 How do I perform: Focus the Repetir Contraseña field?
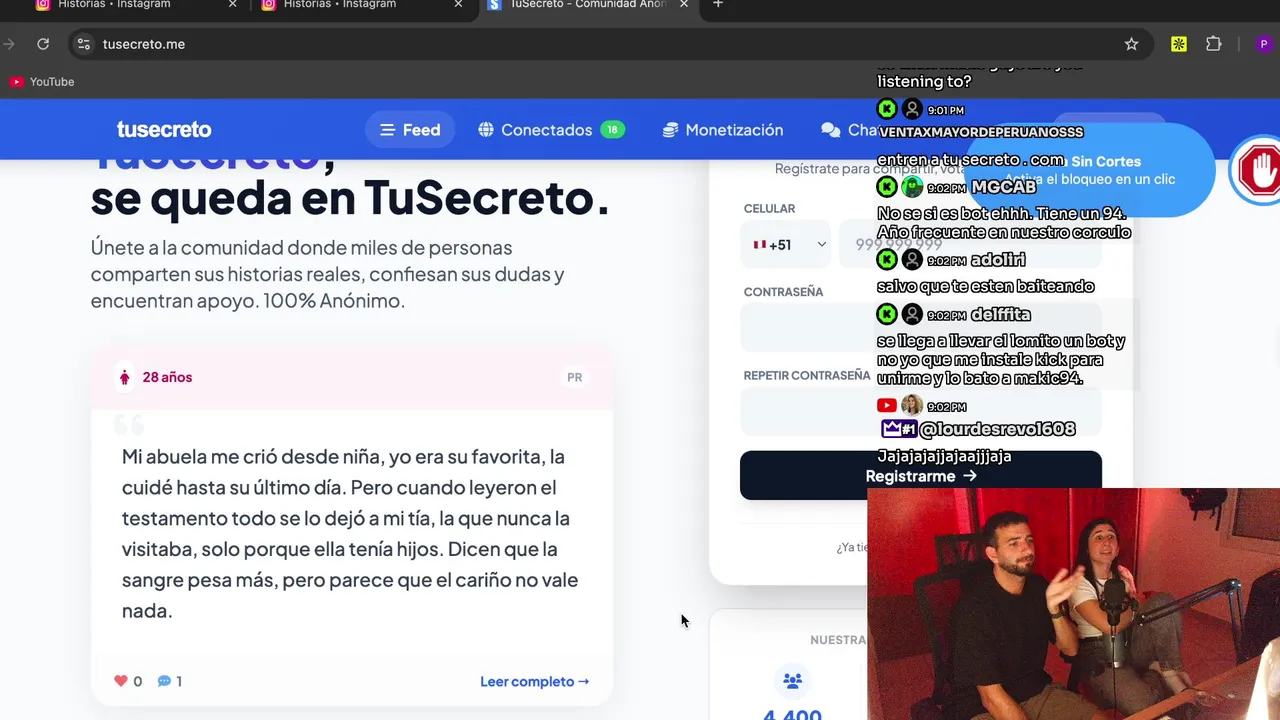[x=921, y=411]
